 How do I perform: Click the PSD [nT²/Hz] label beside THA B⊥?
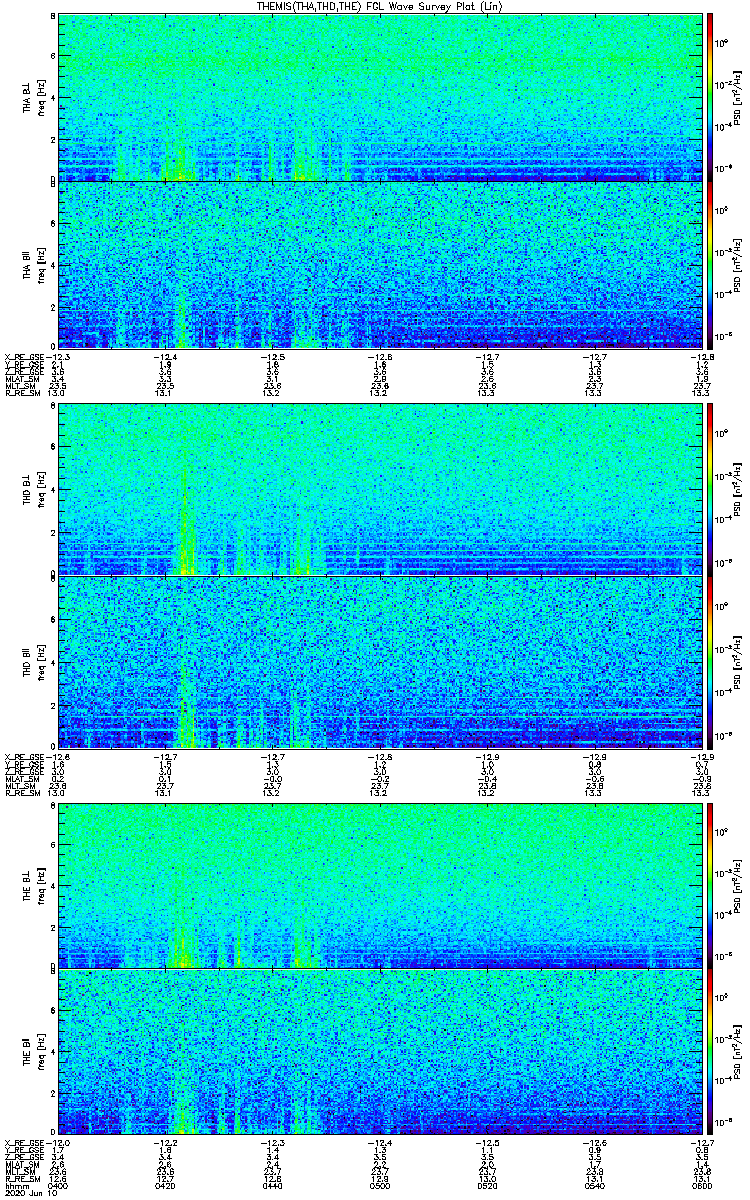coord(737,98)
